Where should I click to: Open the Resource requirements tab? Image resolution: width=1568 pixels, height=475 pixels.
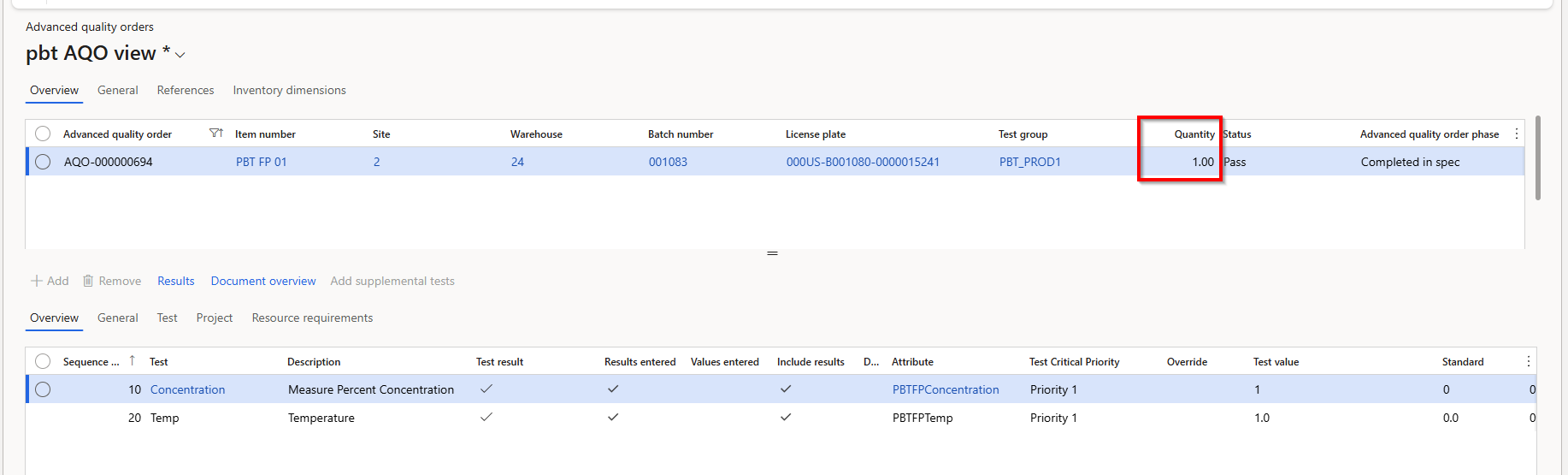(x=312, y=318)
